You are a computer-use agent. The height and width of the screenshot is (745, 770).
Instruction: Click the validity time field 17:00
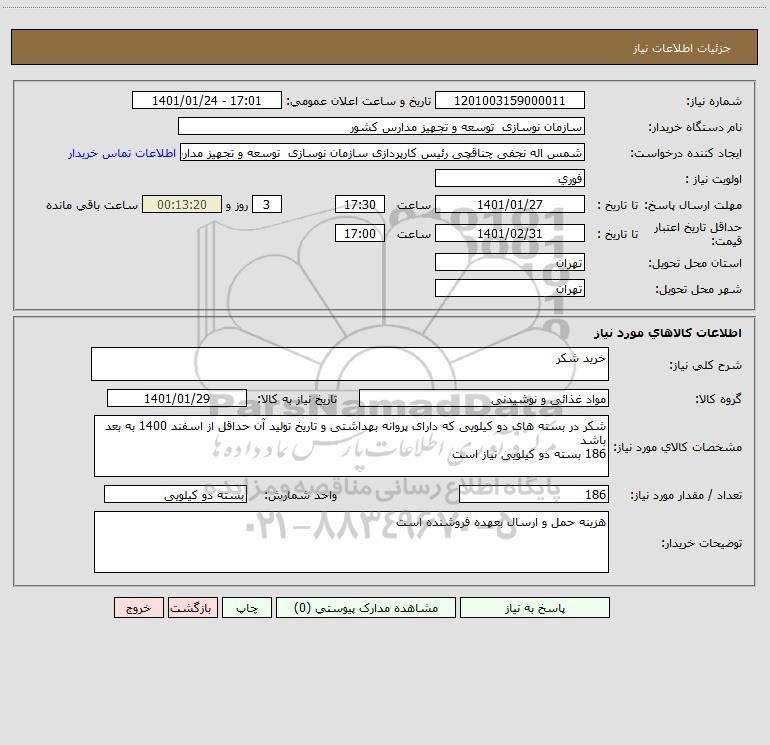point(359,233)
